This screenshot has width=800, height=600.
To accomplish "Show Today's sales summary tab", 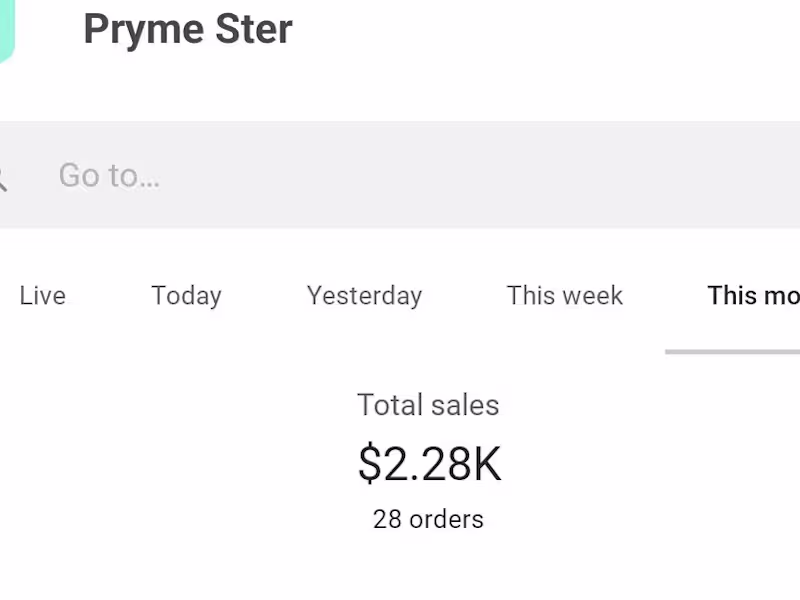I will (186, 296).
